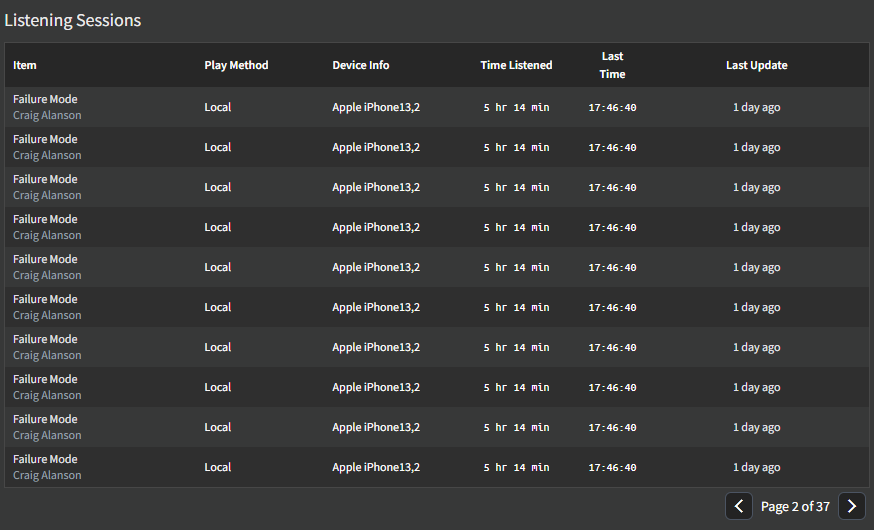Go back to the previous sessions page
This screenshot has height=530, width=874.
pos(739,506)
